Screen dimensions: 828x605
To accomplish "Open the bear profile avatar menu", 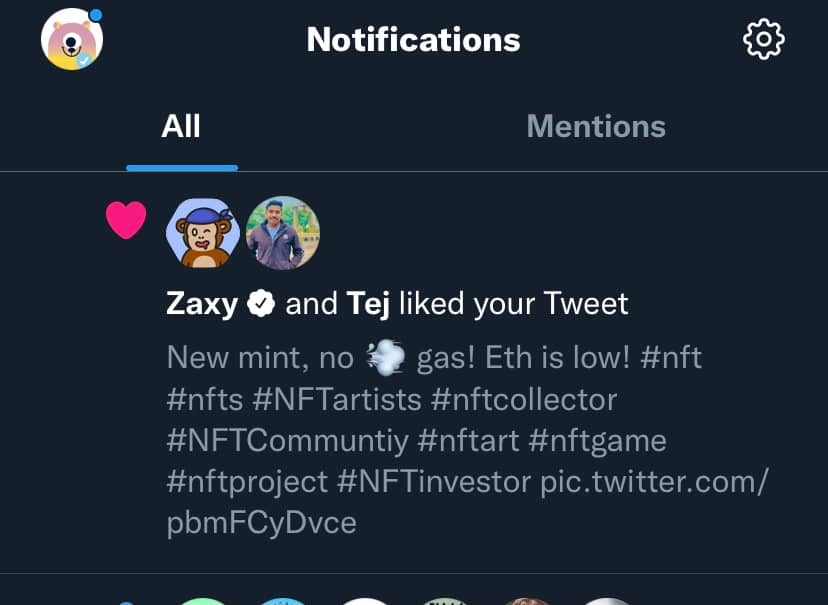I will 72,40.
